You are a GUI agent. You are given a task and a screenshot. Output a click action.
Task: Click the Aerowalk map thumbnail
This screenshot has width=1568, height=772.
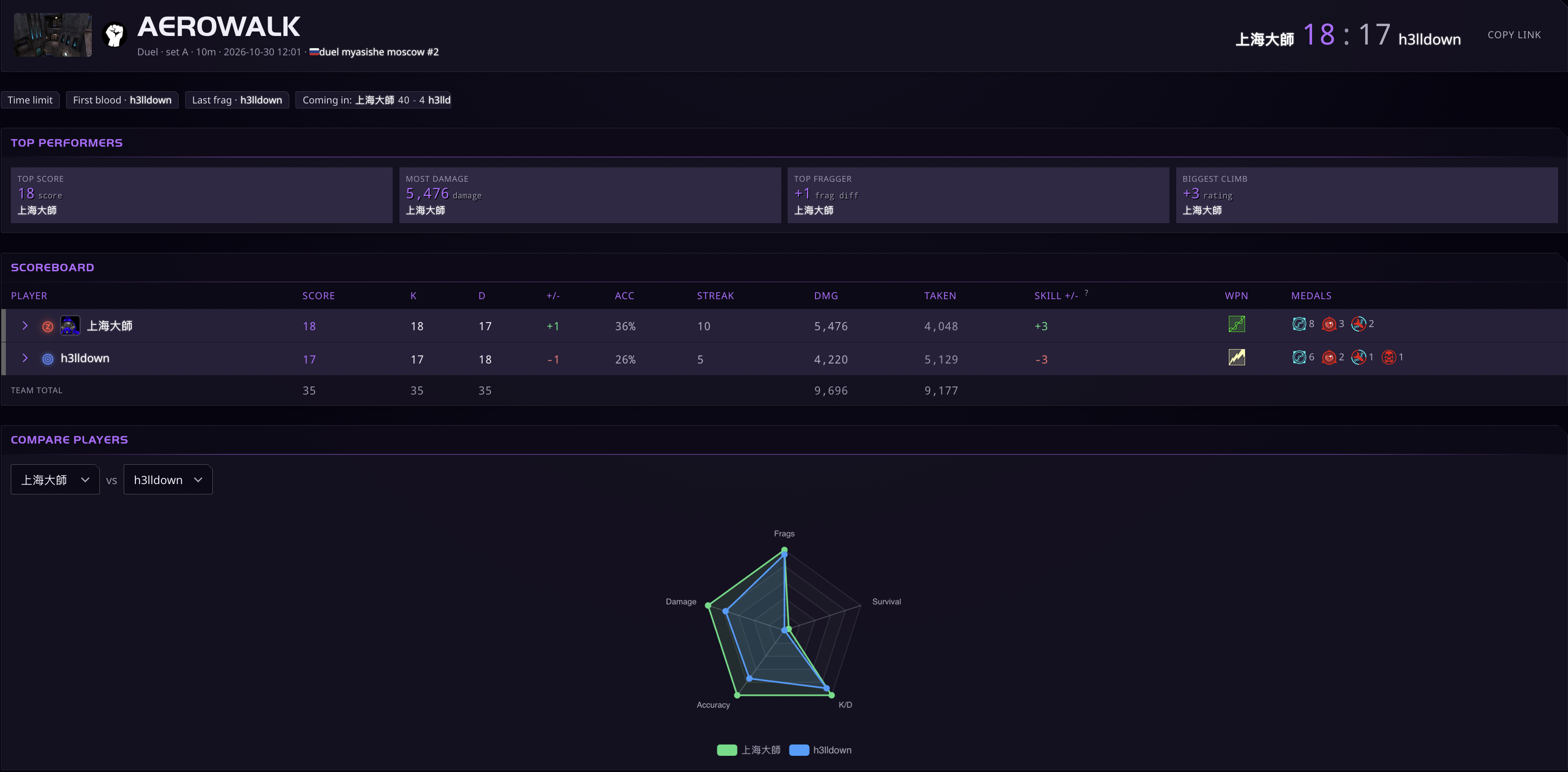[53, 35]
